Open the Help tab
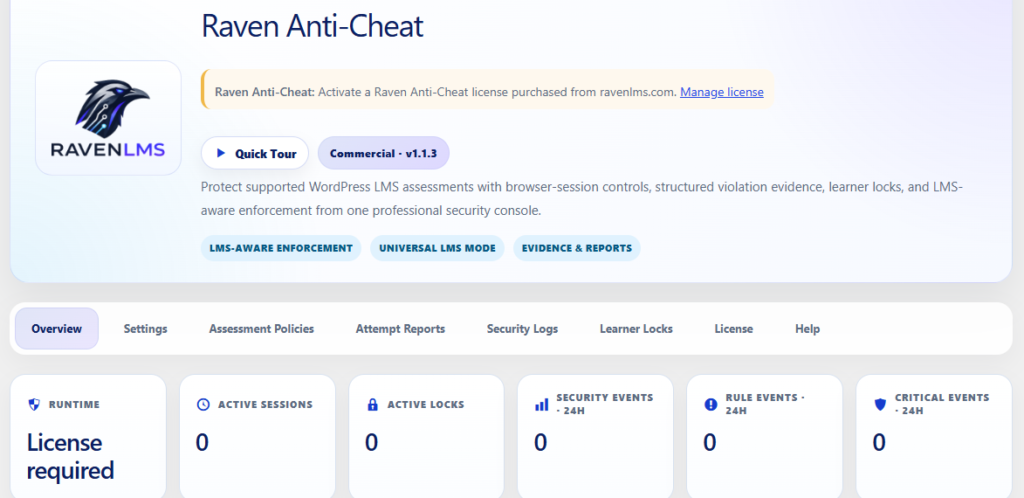Viewport: 1024px width, 498px height. click(x=807, y=329)
